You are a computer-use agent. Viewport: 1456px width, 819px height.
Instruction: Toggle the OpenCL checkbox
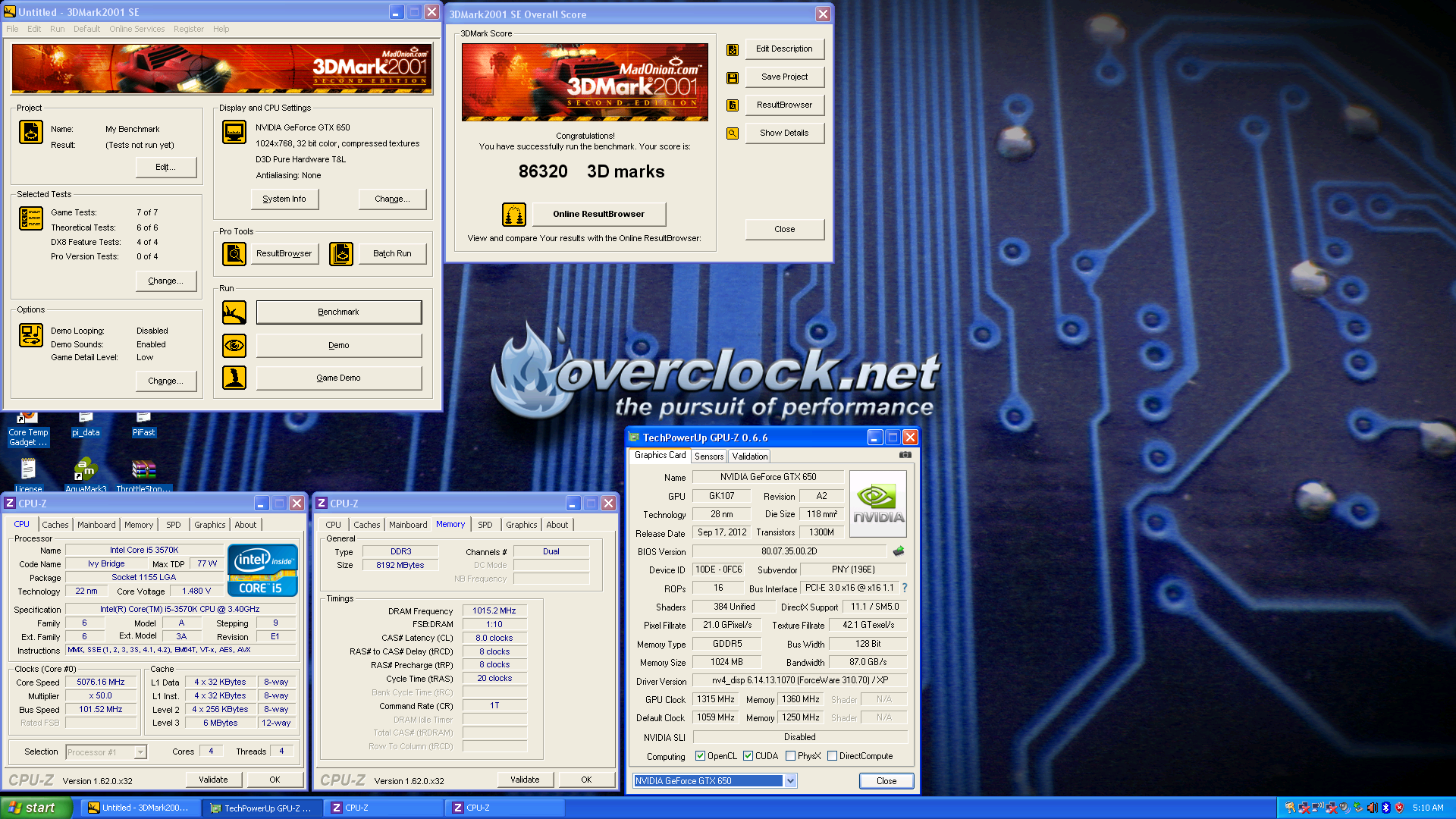[x=700, y=756]
